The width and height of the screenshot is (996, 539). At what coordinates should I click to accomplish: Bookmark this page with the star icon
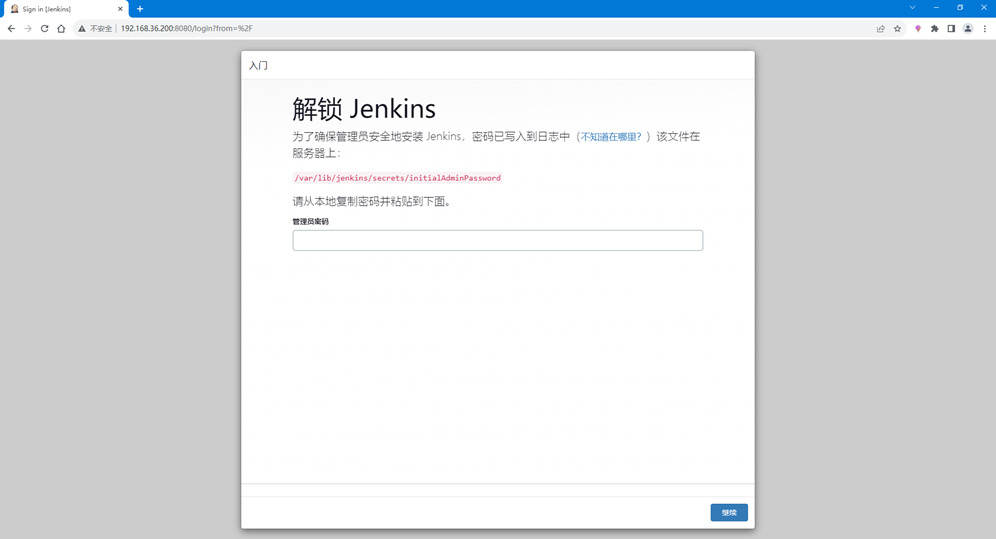(897, 29)
